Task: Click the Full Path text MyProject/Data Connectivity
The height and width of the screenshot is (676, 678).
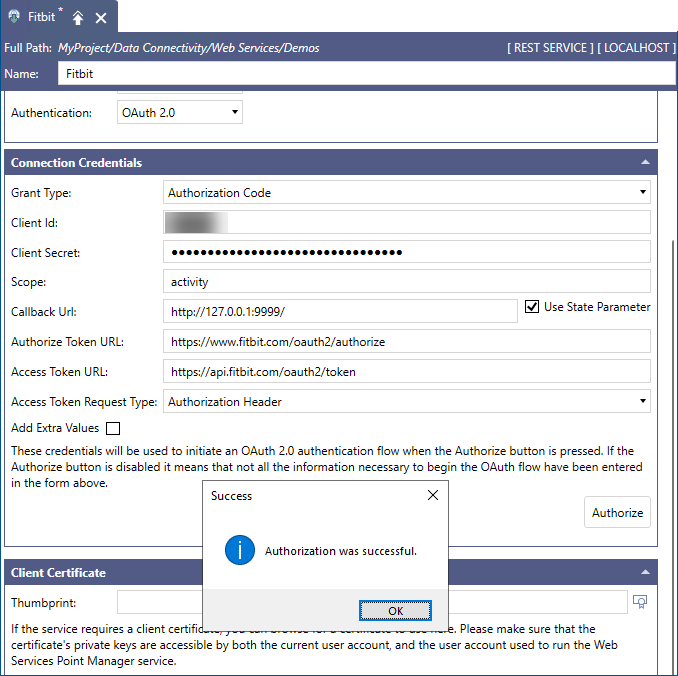Action: (189, 48)
